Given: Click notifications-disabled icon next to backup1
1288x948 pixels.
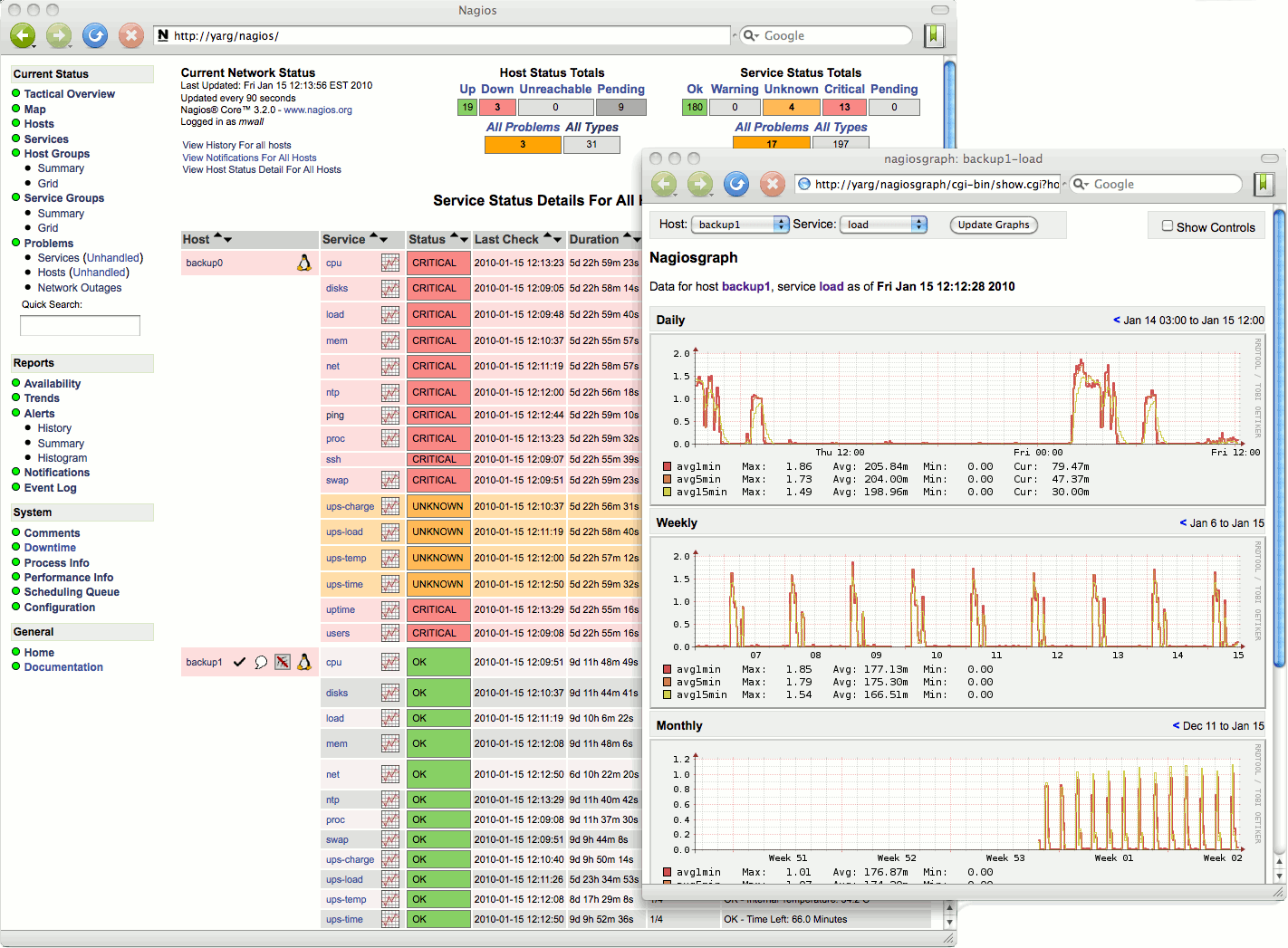Looking at the screenshot, I should point(283,662).
